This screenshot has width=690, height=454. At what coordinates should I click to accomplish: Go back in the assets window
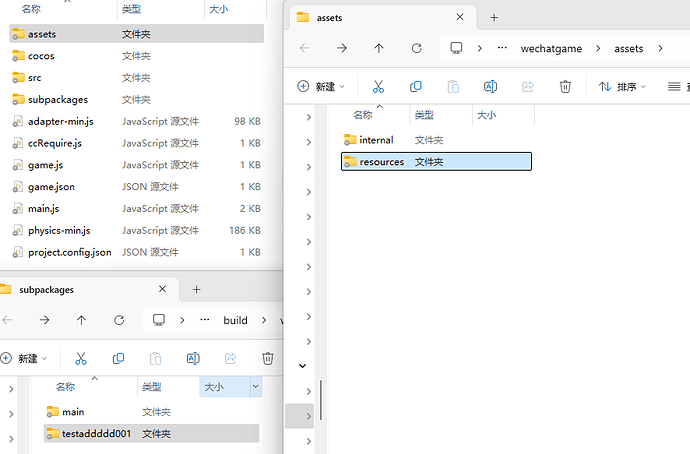point(305,48)
